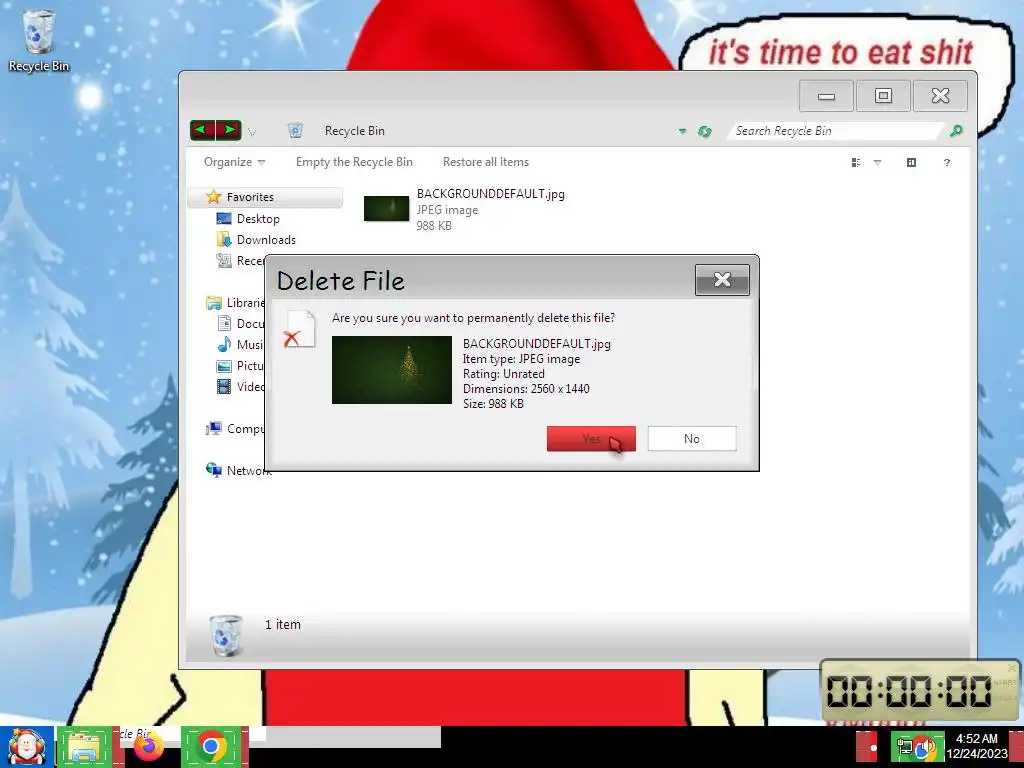Click the BACKGROUNDDEFAULT.jpg thumbnail in file list

point(386,209)
